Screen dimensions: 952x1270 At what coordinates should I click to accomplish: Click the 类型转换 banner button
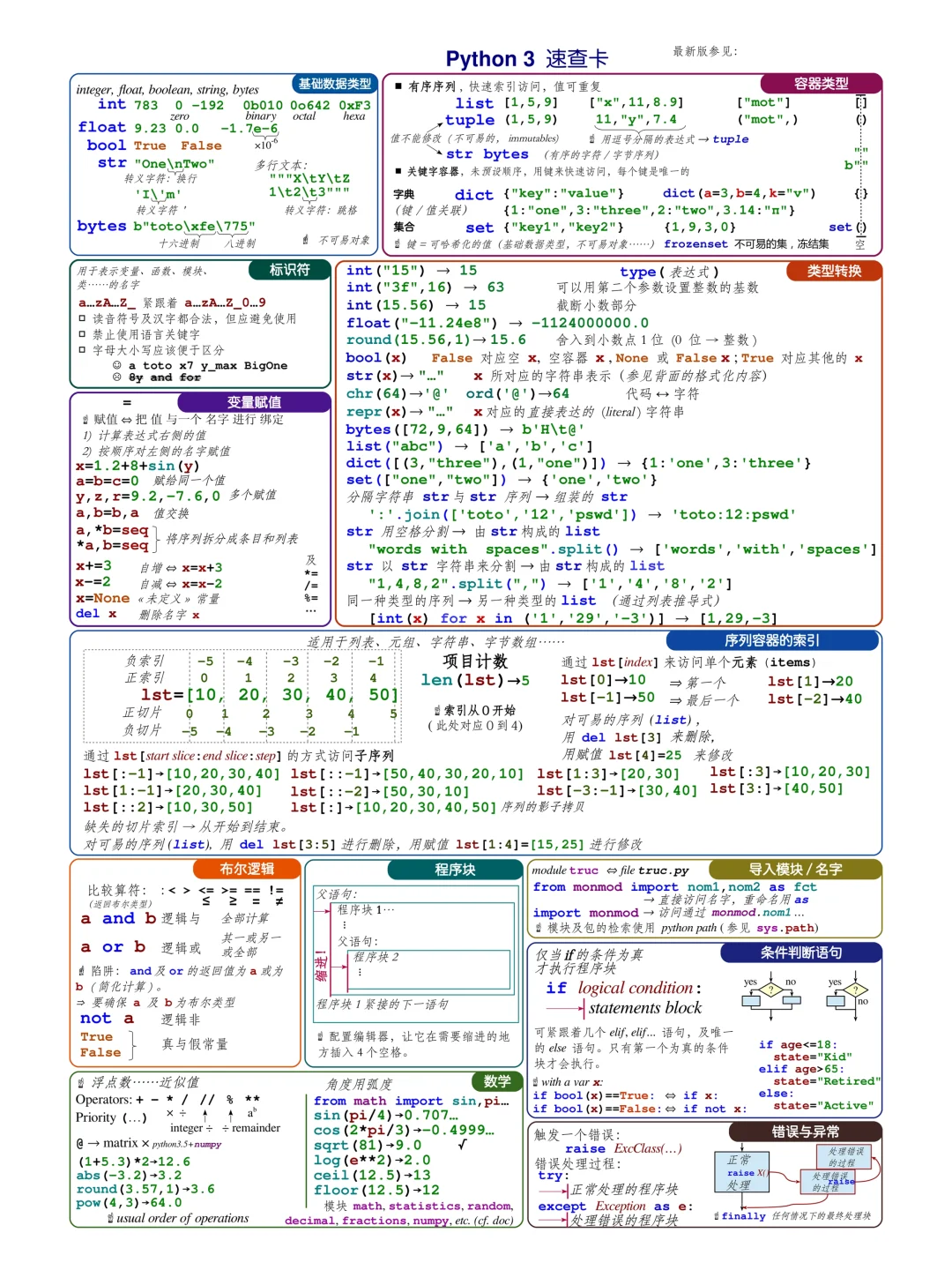pos(835,271)
